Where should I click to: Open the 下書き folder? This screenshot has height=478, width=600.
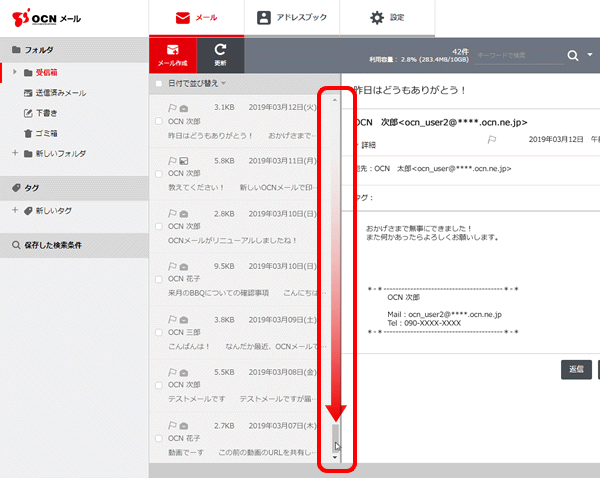coord(41,113)
